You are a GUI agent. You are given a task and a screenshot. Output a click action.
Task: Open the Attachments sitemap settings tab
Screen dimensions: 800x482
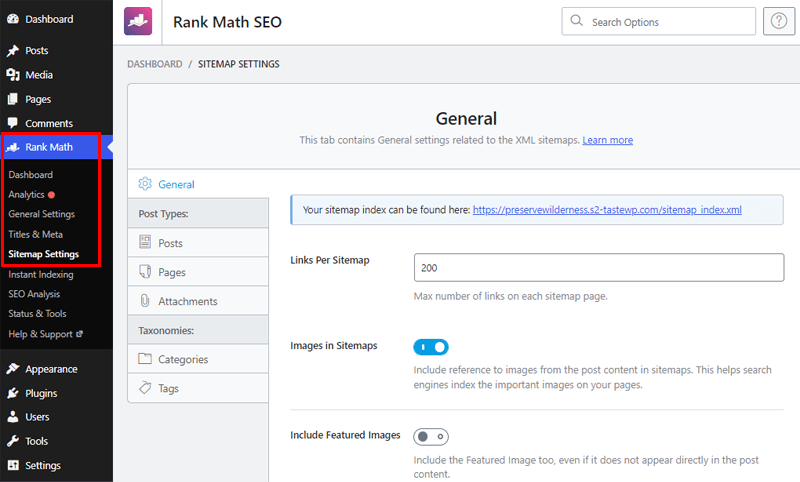(x=198, y=301)
